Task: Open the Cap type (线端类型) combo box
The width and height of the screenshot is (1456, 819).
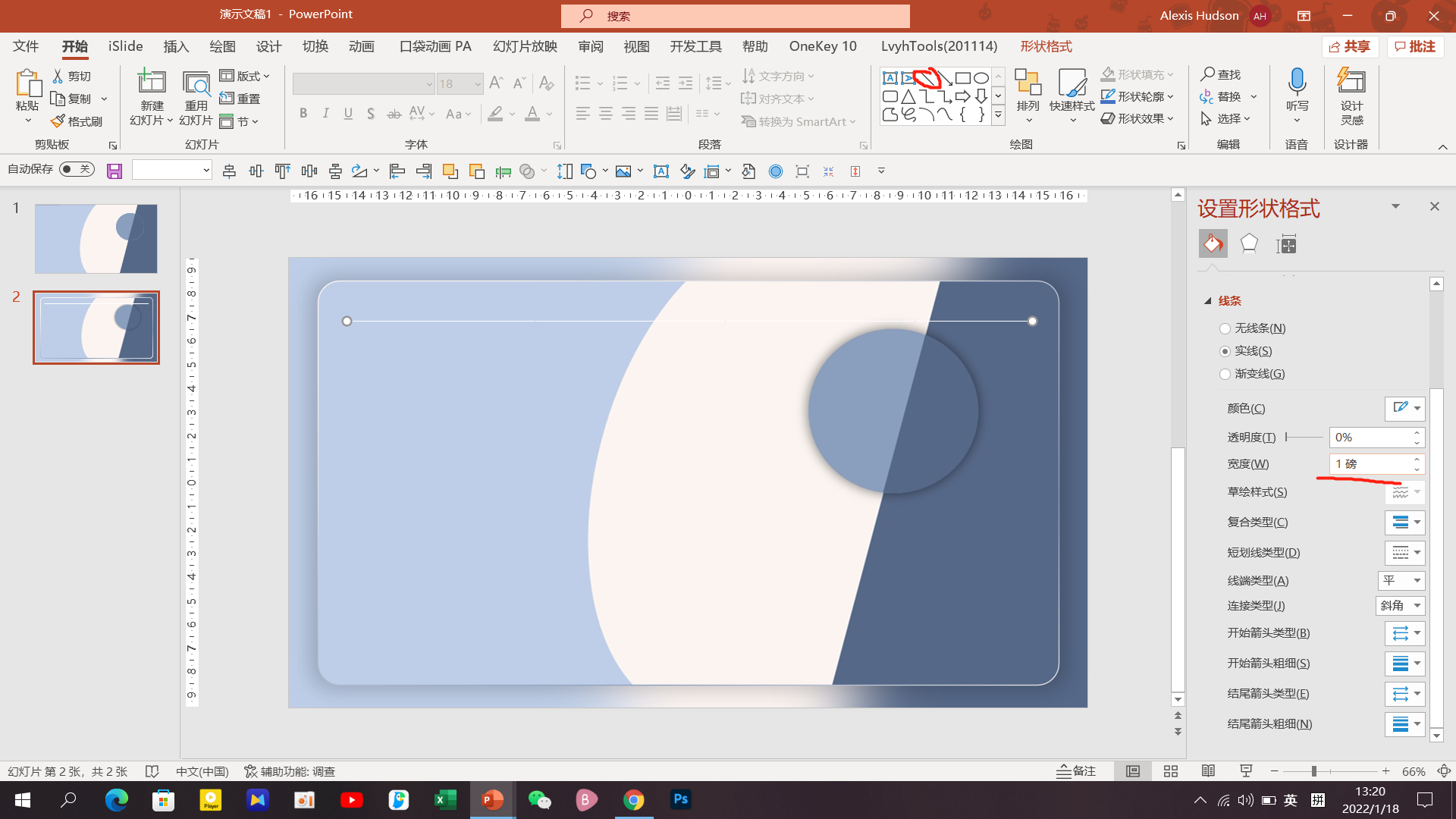Action: [1401, 581]
